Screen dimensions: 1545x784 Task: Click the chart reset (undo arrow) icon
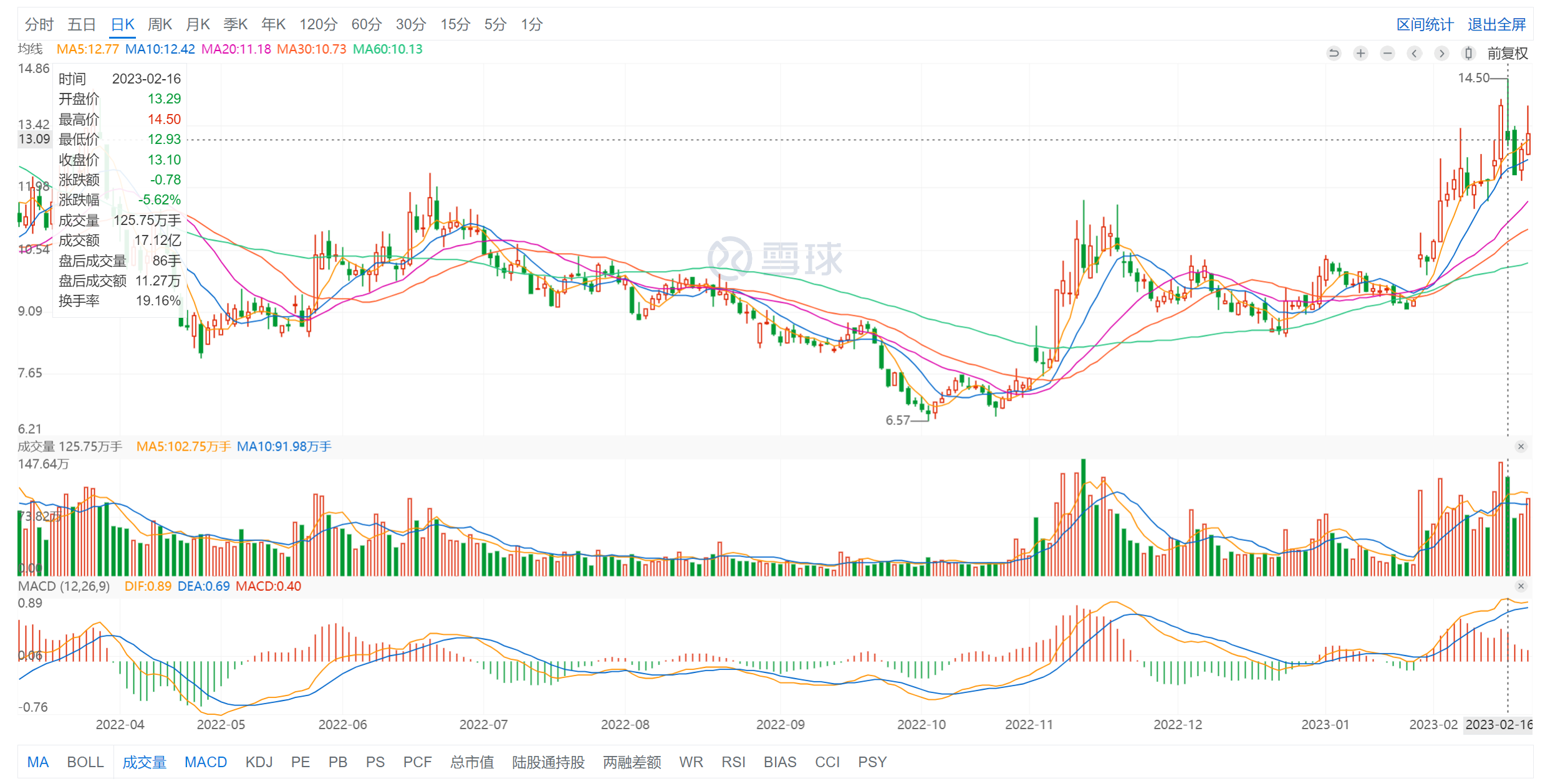click(1334, 53)
